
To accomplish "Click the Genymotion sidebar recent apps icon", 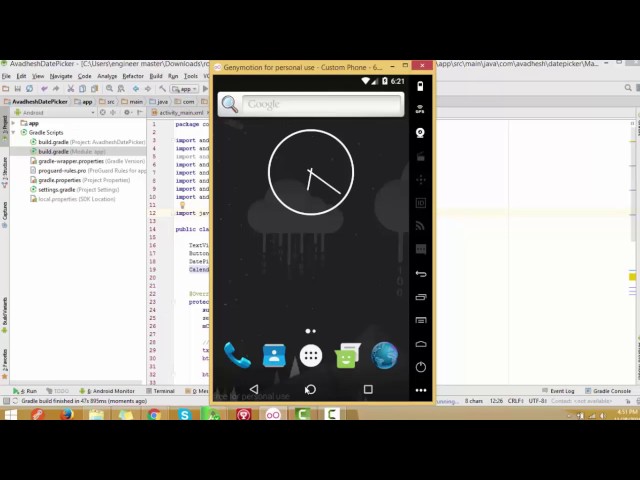I will tap(421, 297).
